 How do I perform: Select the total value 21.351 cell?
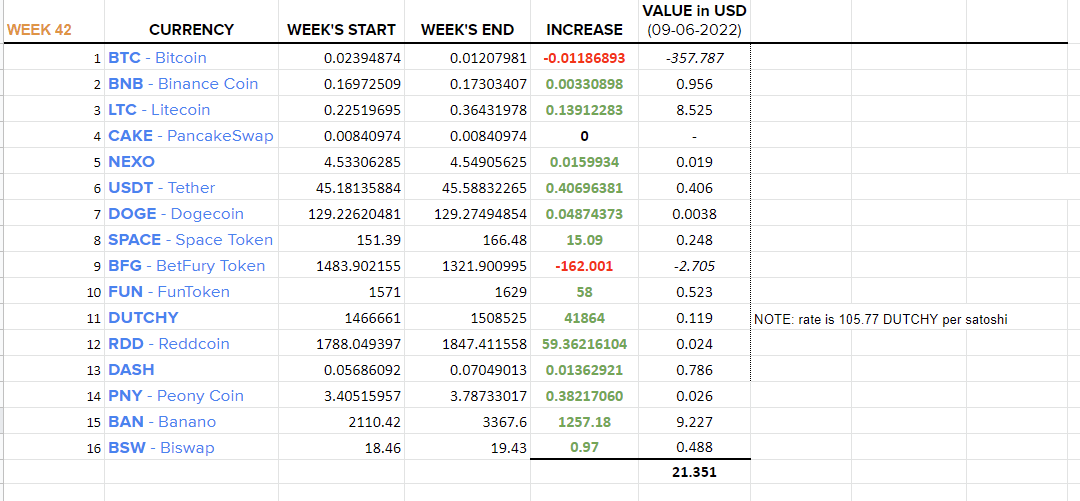click(694, 473)
